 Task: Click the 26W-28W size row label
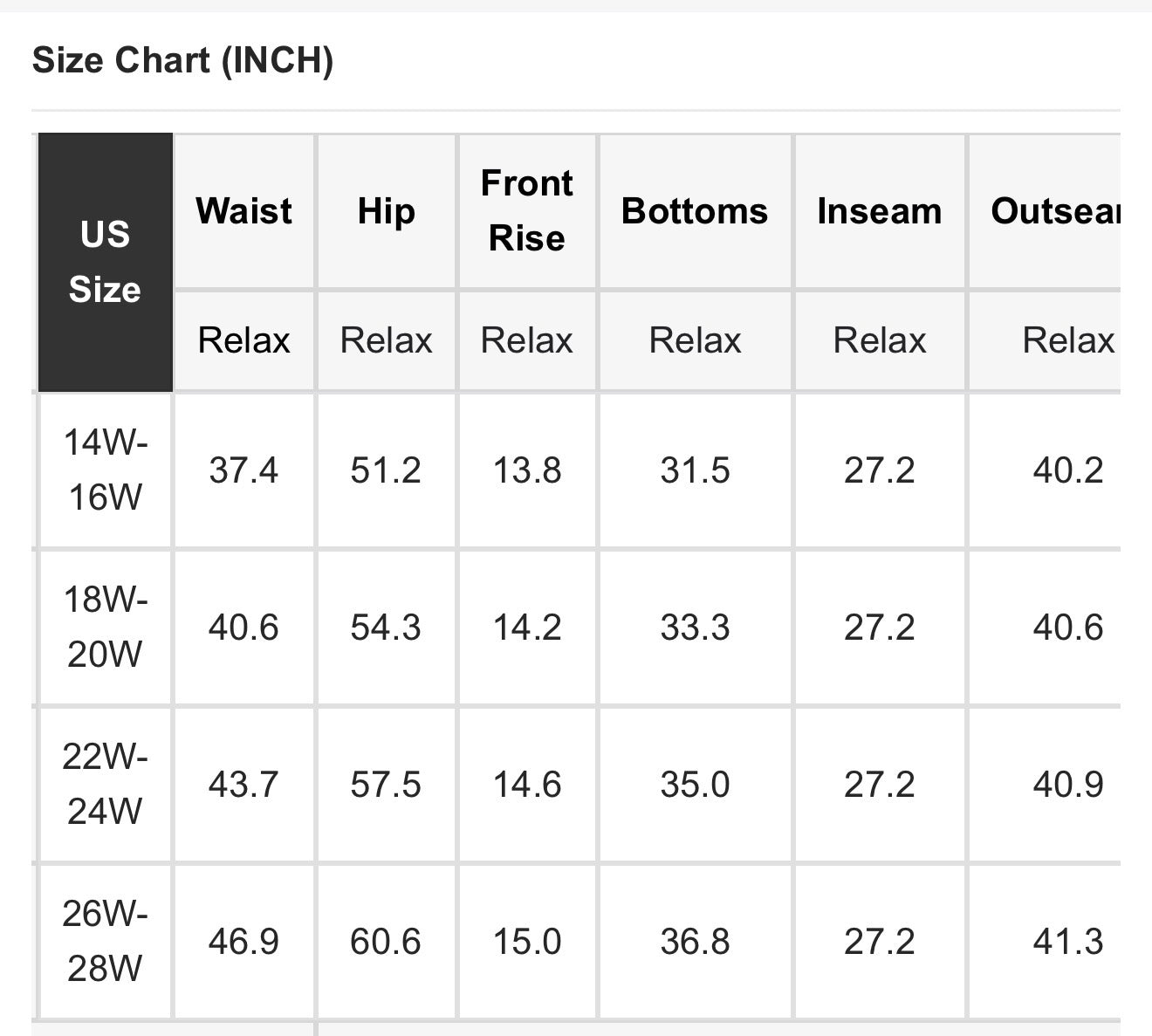point(105,942)
